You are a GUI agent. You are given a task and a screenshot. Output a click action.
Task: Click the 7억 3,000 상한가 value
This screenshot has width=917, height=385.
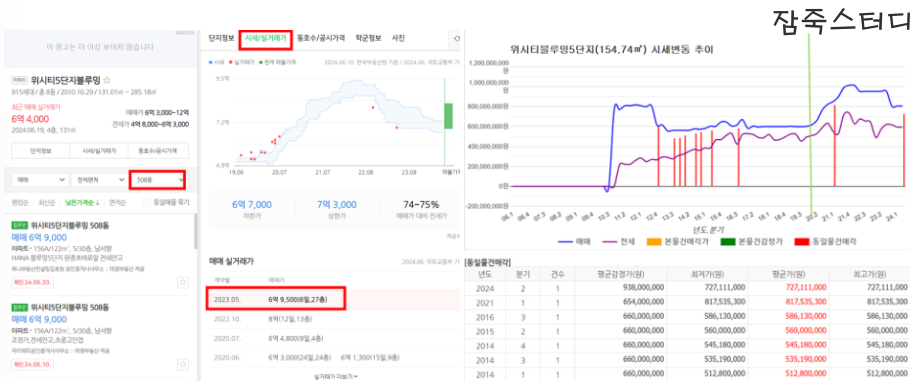pos(336,204)
